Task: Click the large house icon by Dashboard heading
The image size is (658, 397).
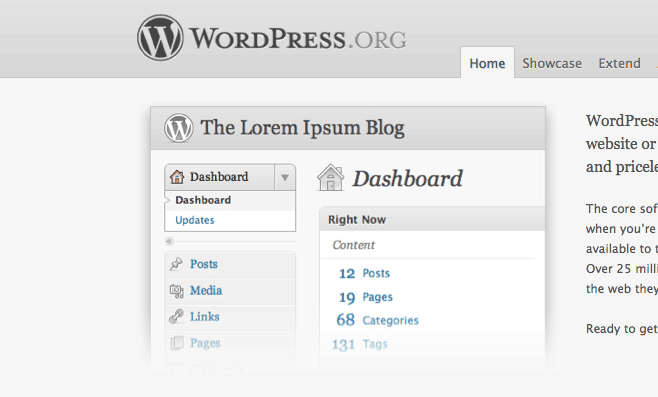Action: pyautogui.click(x=331, y=178)
